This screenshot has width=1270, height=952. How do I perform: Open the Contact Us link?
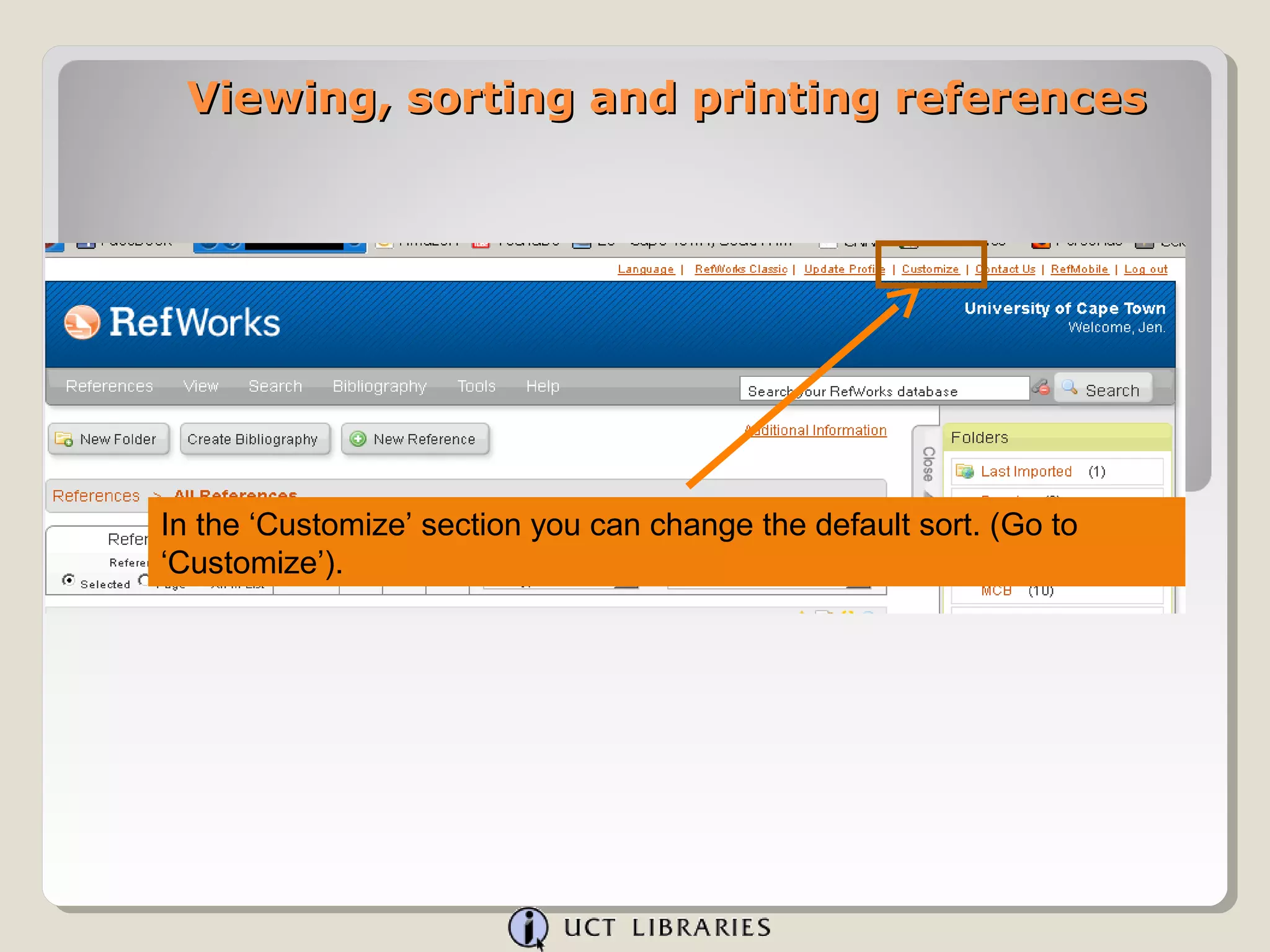(1005, 269)
